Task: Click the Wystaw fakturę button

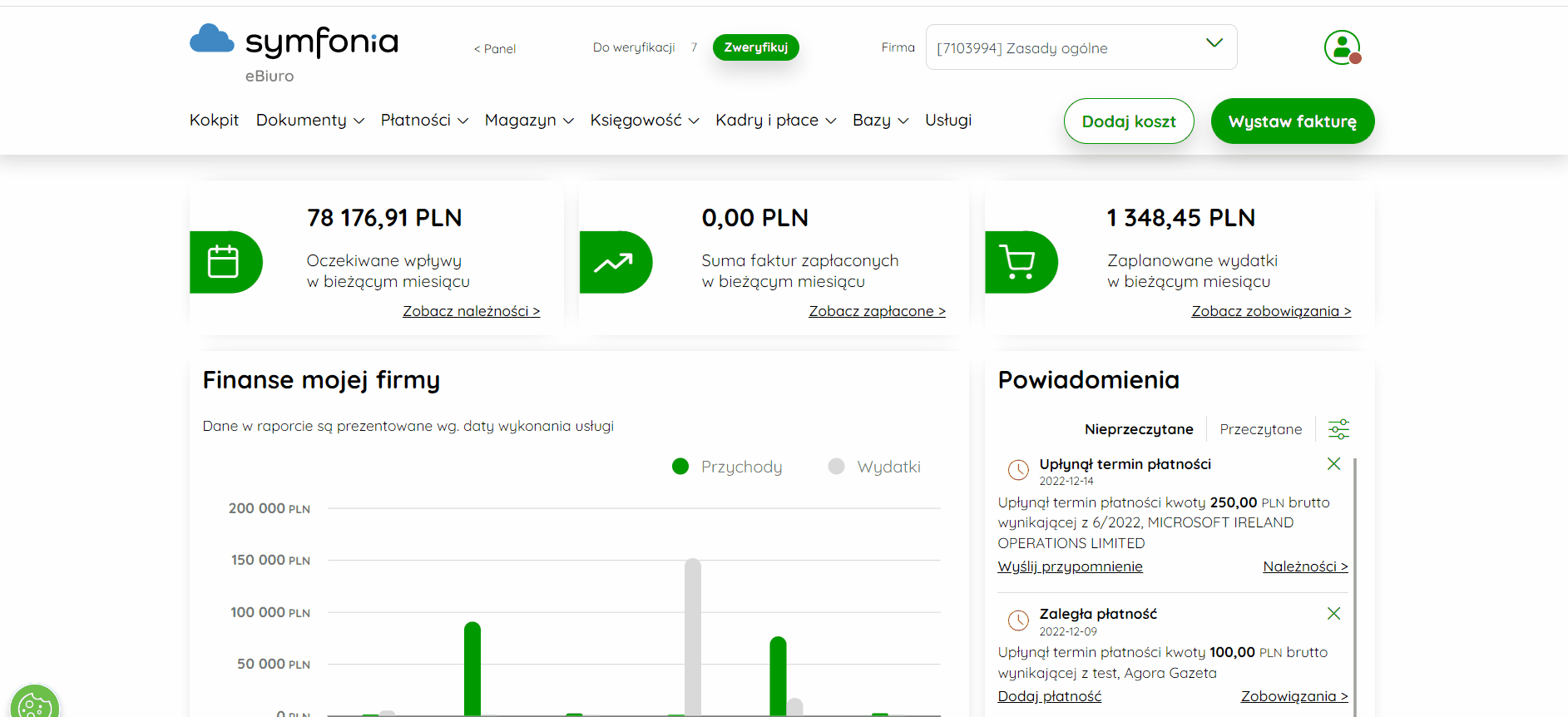Action: 1293,121
